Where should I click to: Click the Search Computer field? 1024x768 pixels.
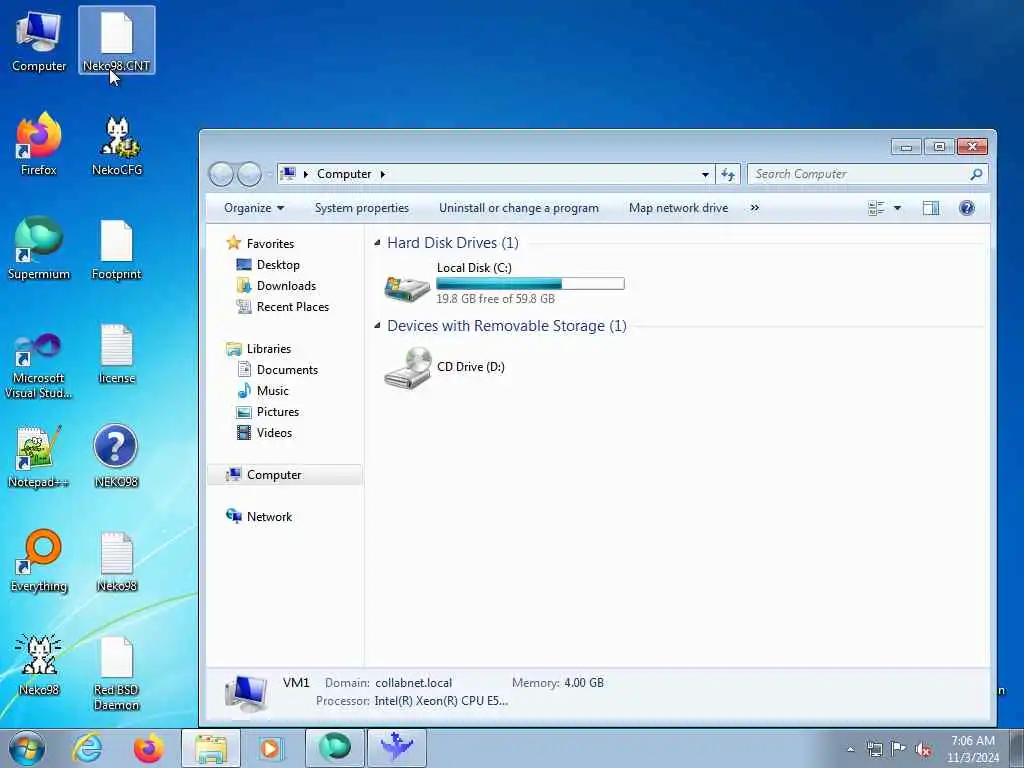click(x=867, y=174)
